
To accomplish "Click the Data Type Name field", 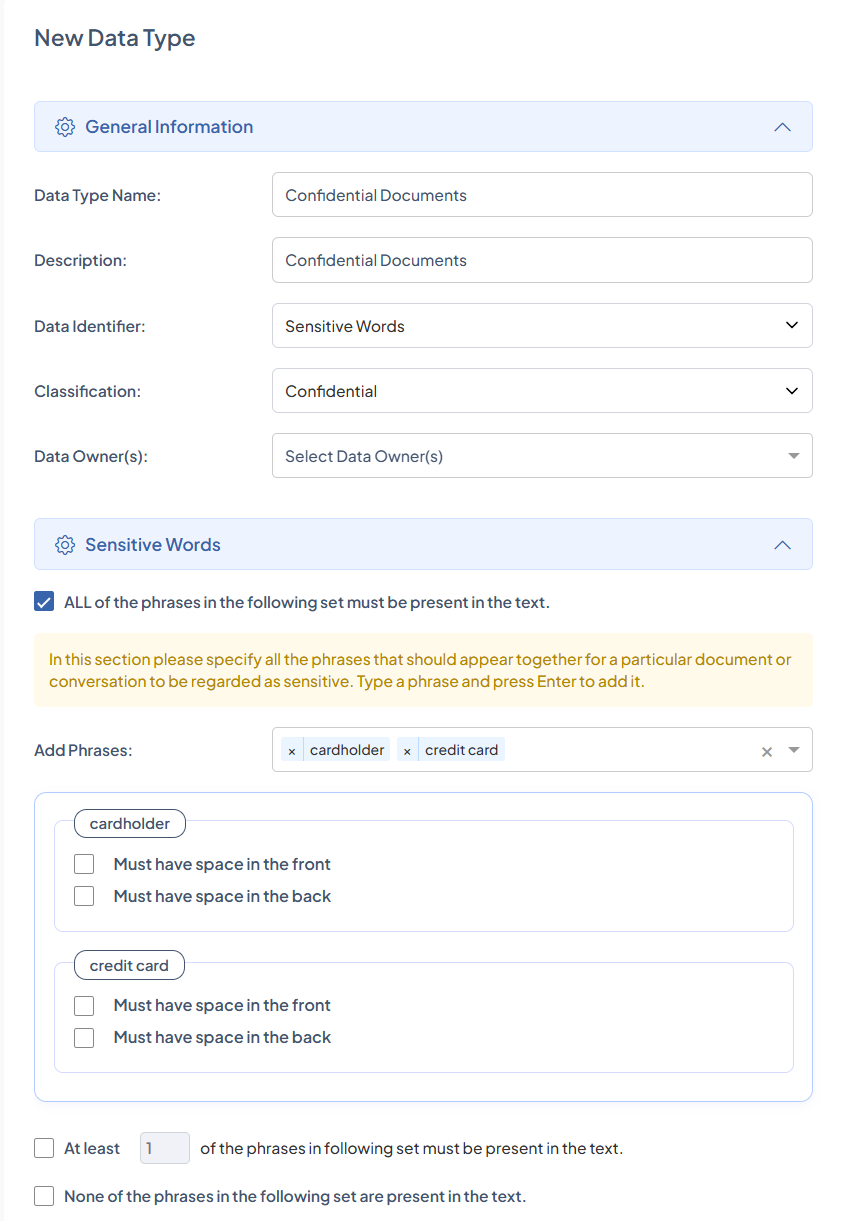I will click(x=541, y=195).
